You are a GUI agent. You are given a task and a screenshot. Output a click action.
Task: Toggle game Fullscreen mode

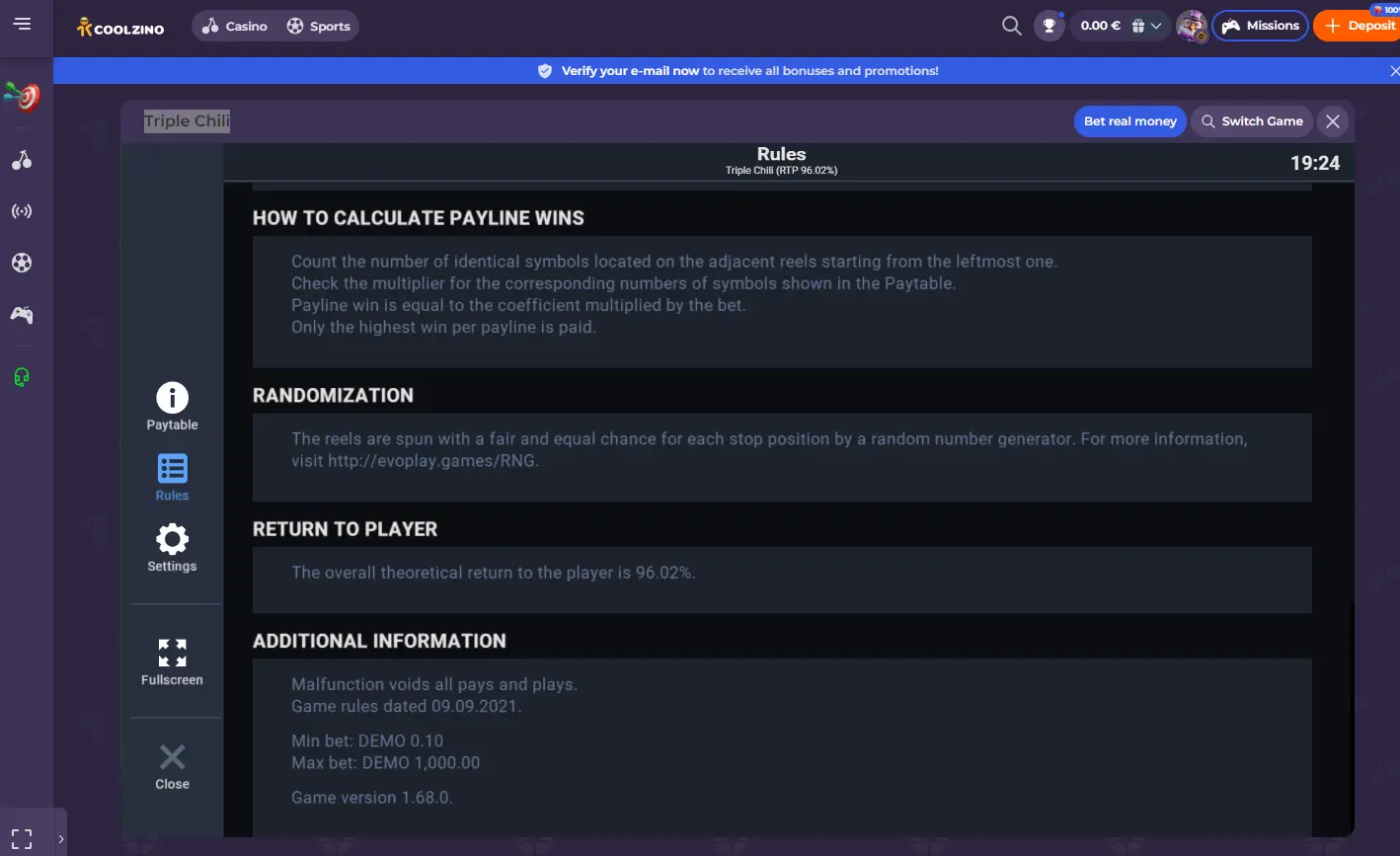tap(172, 661)
